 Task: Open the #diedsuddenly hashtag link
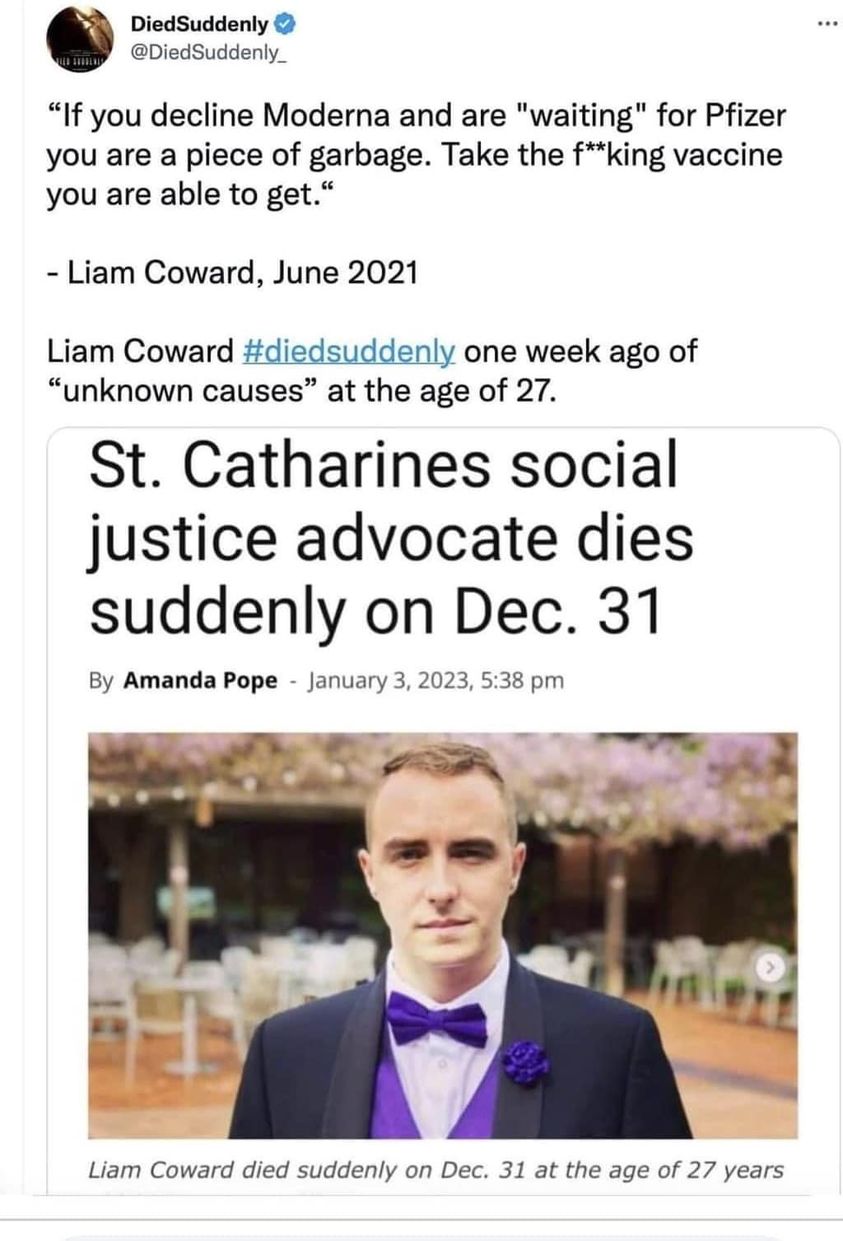coord(350,352)
